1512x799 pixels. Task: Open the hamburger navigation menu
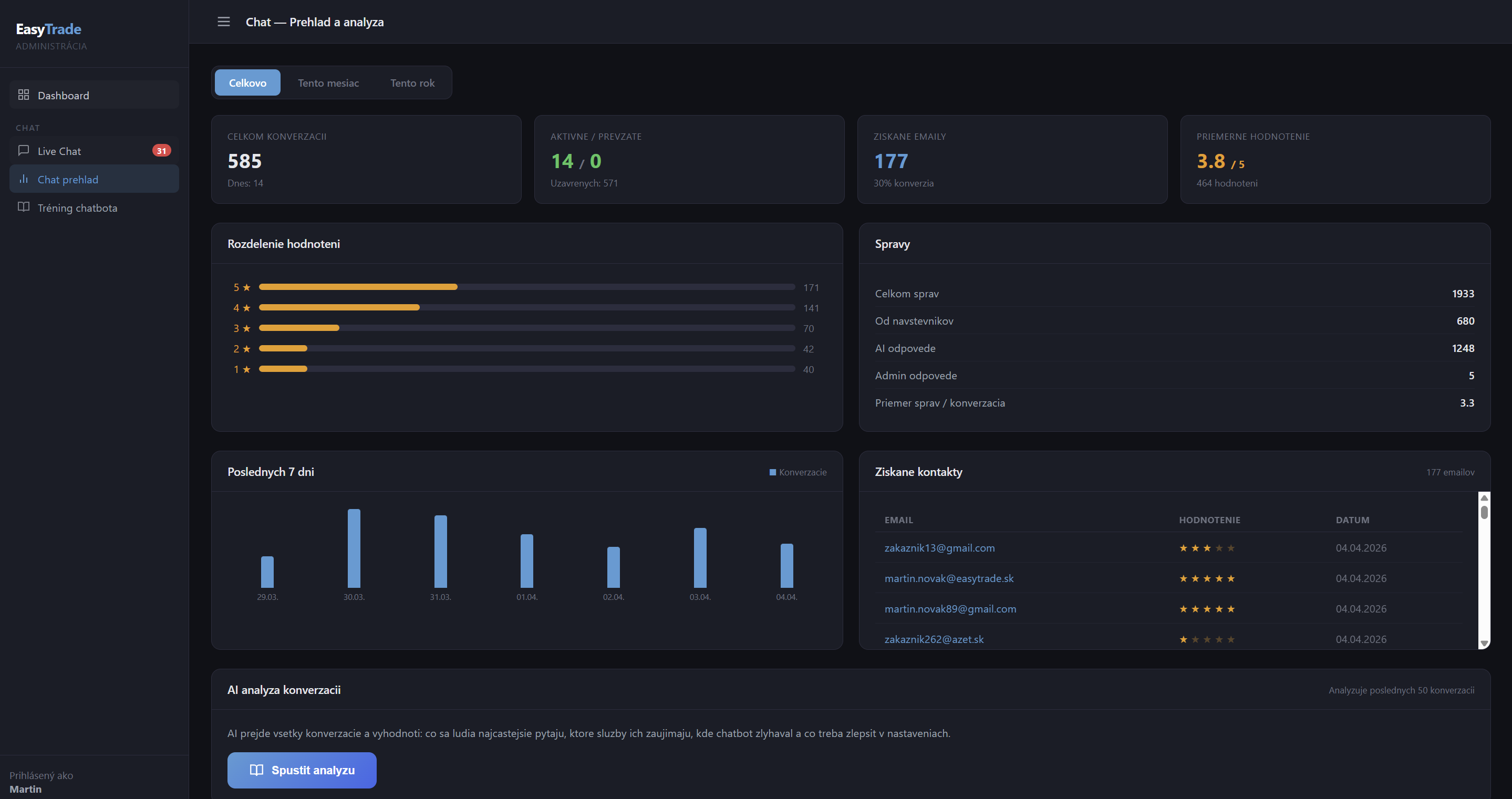tap(224, 21)
